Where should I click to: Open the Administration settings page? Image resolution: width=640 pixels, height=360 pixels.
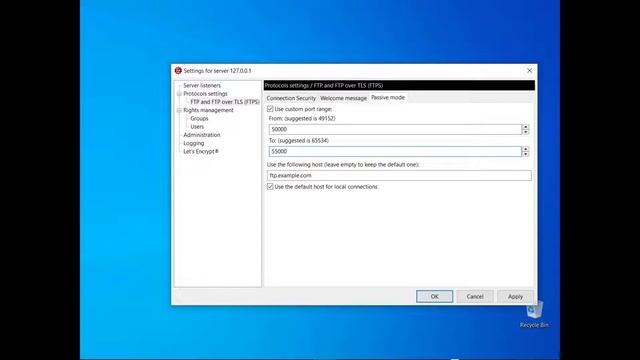pyautogui.click(x=202, y=135)
